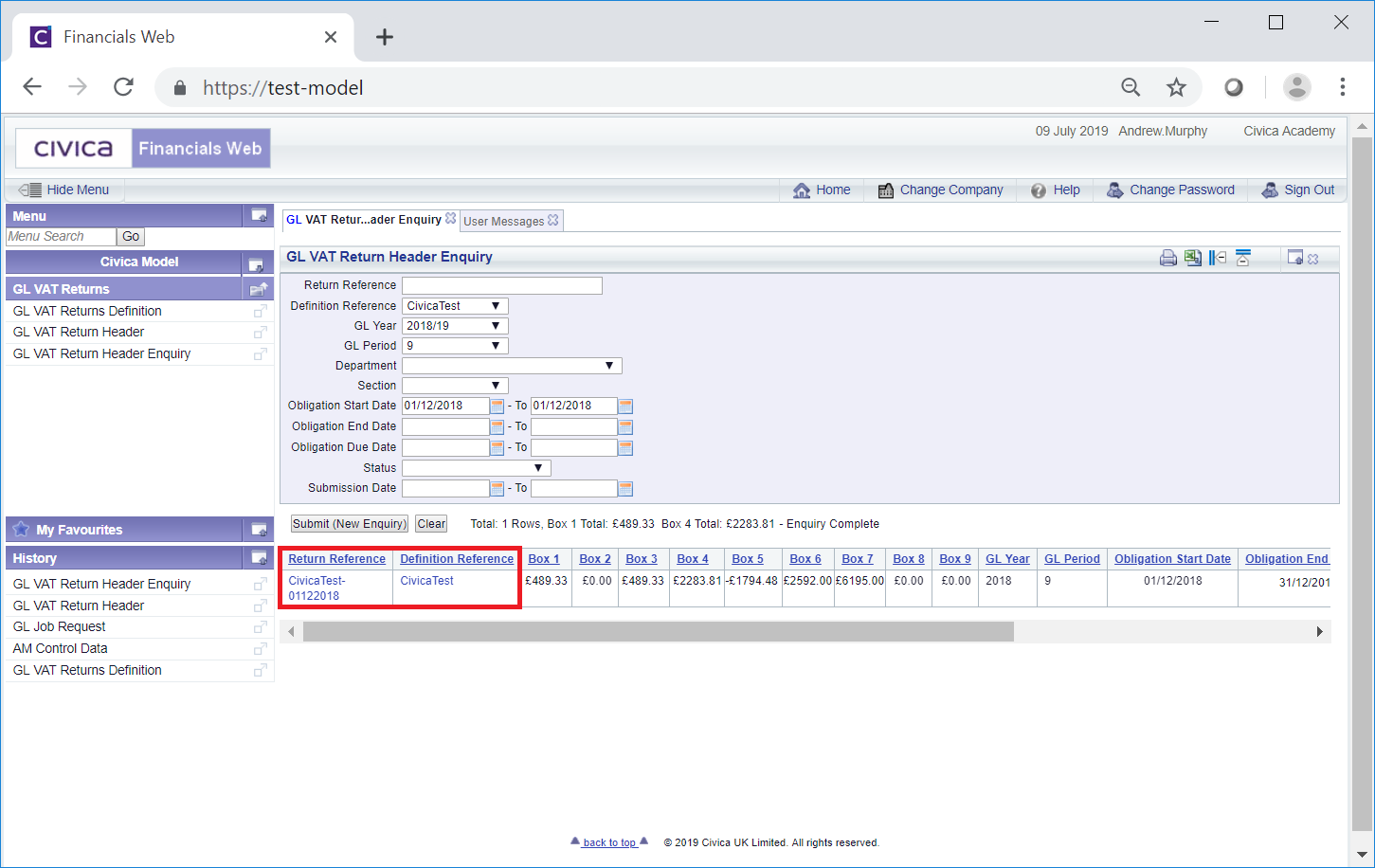
Task: Click the pop-out window icon in the enquiry header
Action: click(1295, 258)
